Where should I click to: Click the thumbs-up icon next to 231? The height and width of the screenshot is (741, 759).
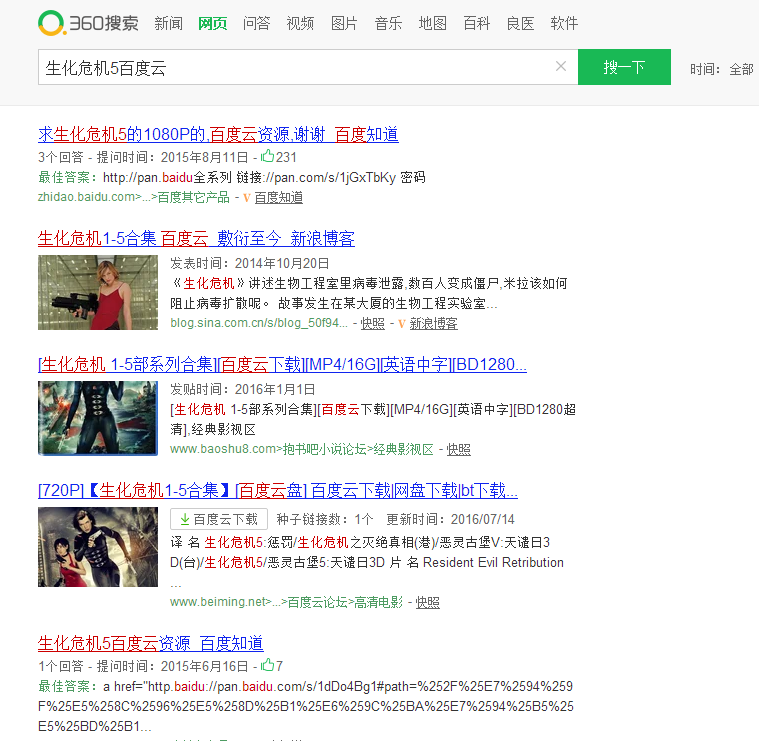pyautogui.click(x=267, y=156)
